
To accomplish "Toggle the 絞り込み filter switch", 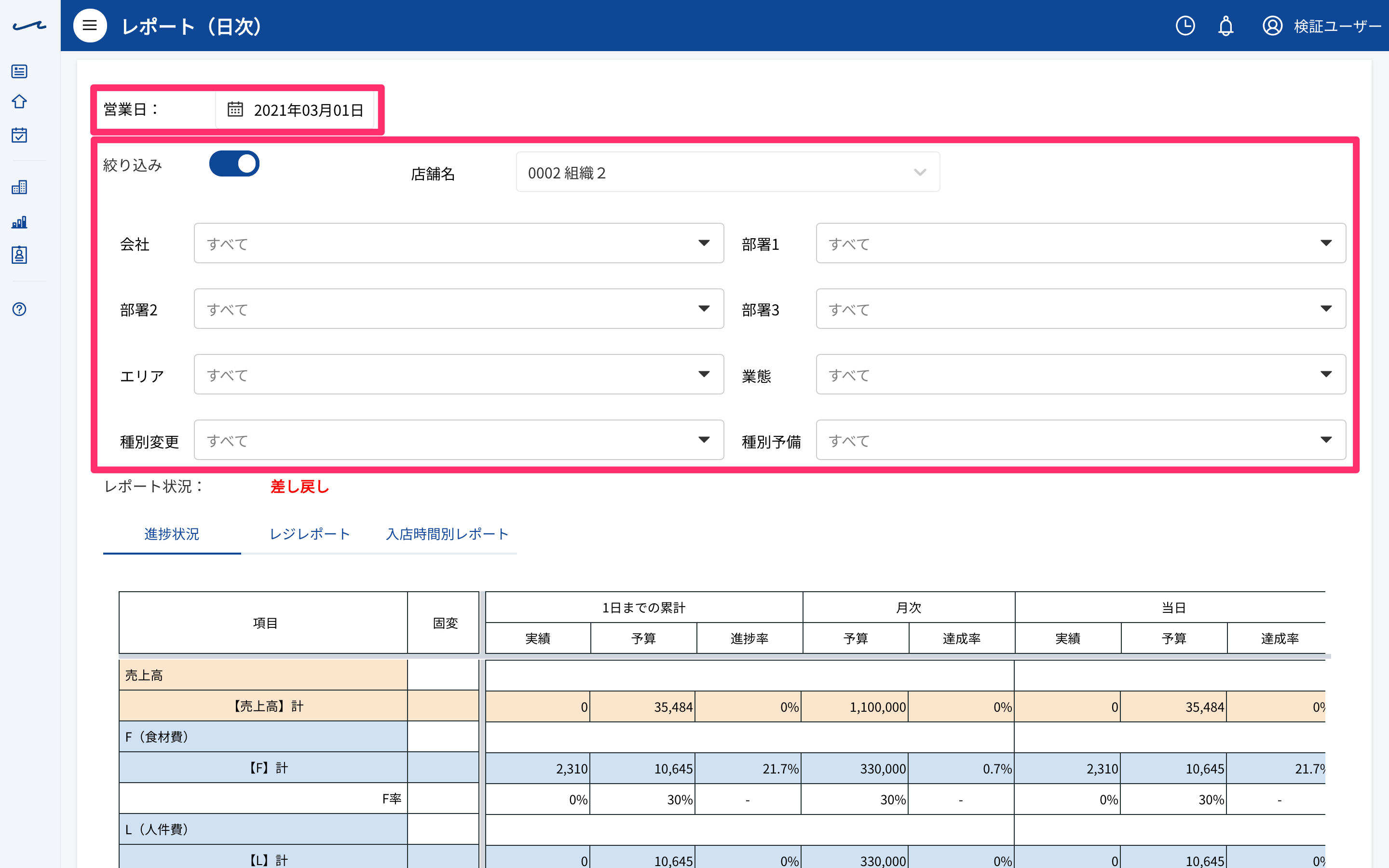I will (x=234, y=163).
